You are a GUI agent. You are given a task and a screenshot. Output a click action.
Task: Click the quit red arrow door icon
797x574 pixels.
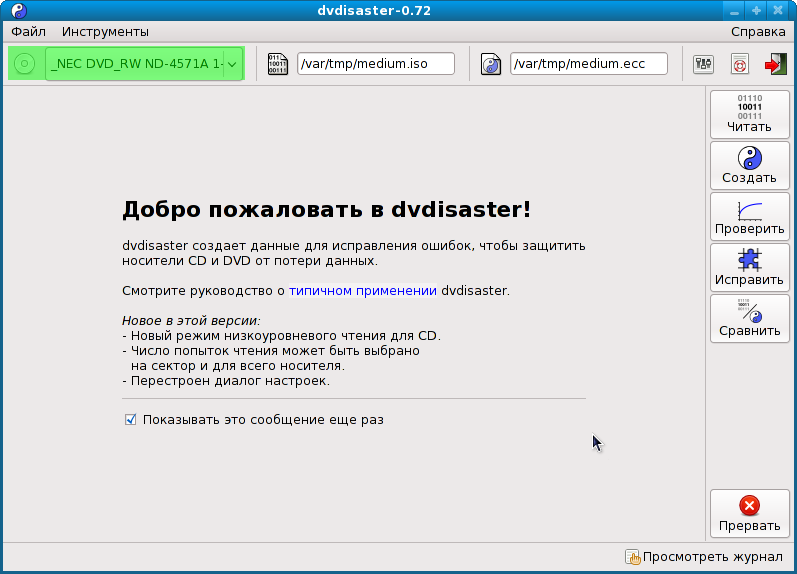[776, 64]
